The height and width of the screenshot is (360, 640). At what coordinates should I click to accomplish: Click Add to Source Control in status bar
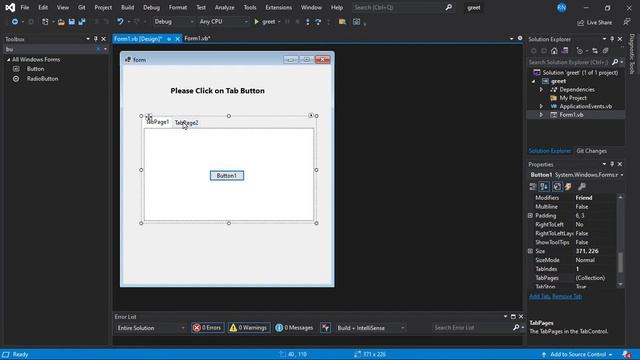[x=577, y=354]
